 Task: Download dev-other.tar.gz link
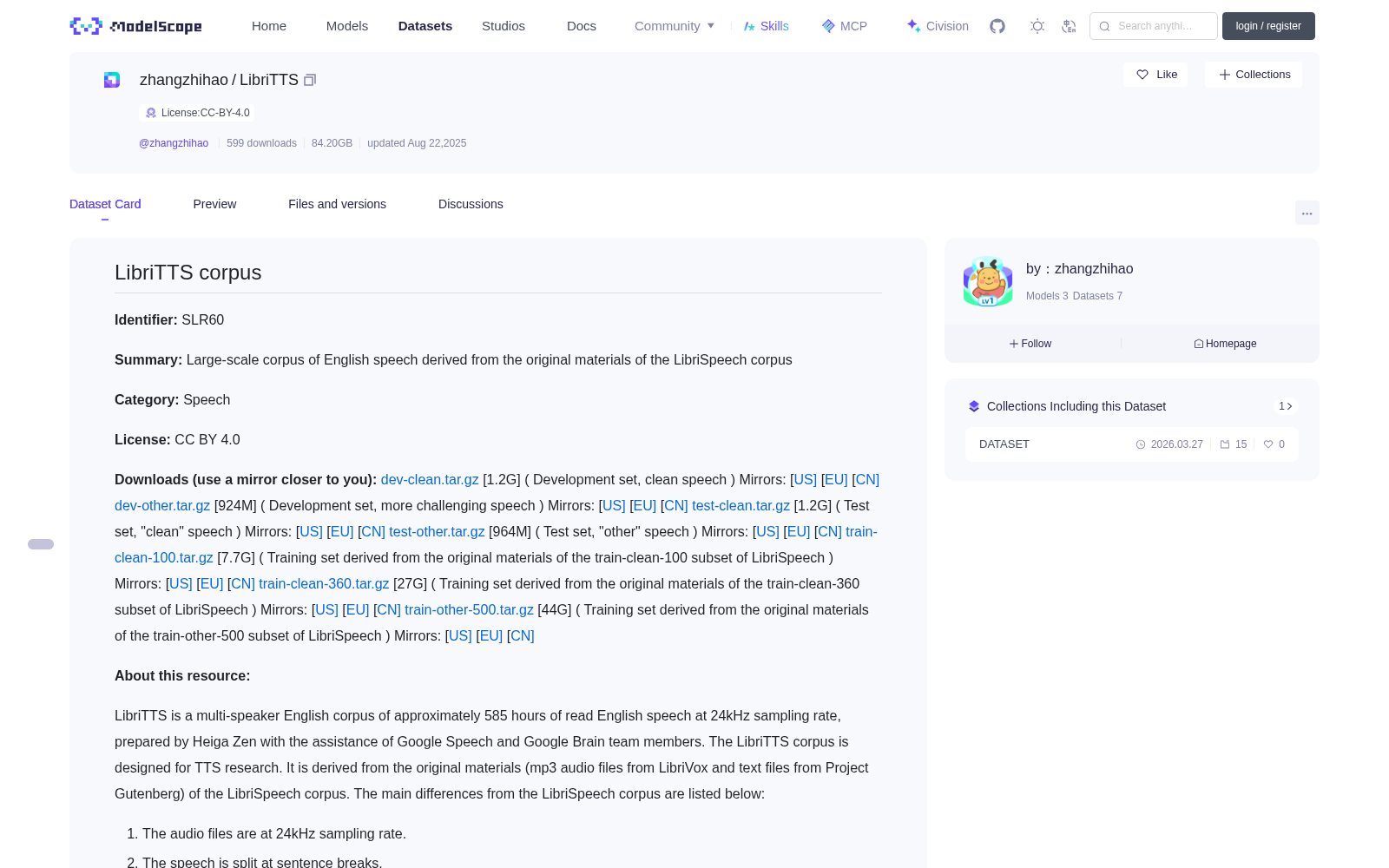pyautogui.click(x=162, y=506)
